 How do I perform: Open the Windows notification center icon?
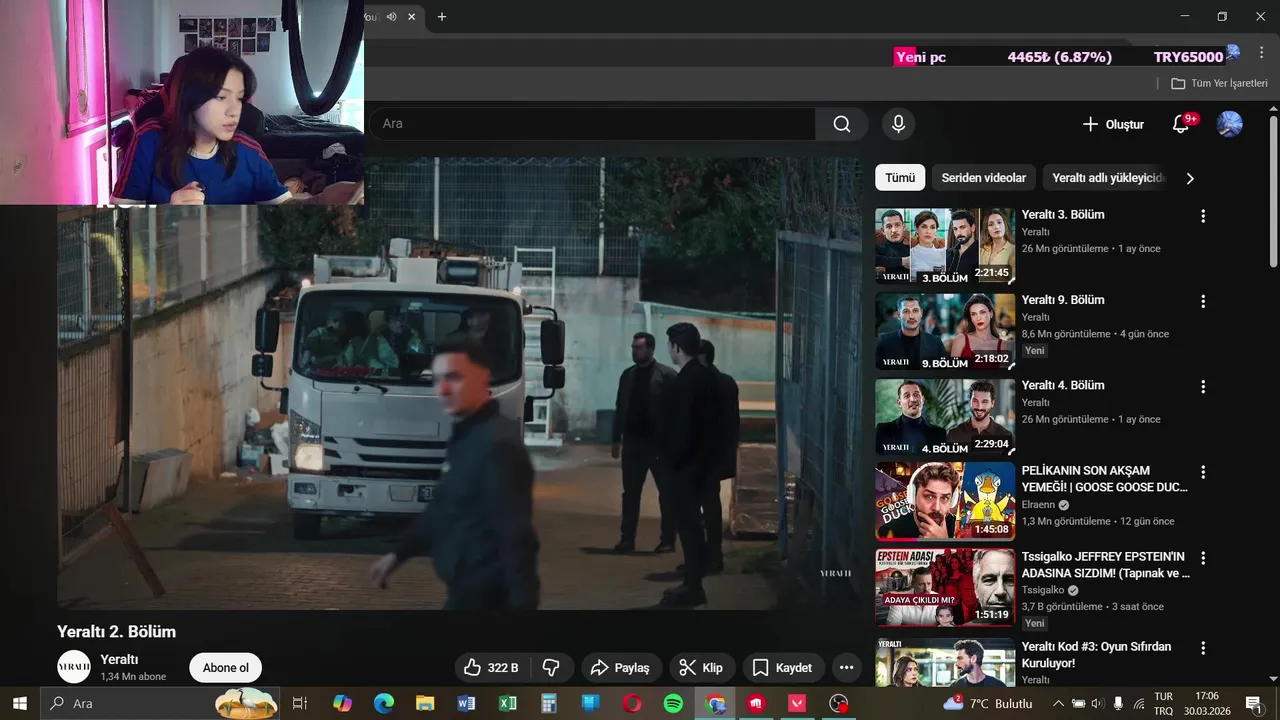1252,704
